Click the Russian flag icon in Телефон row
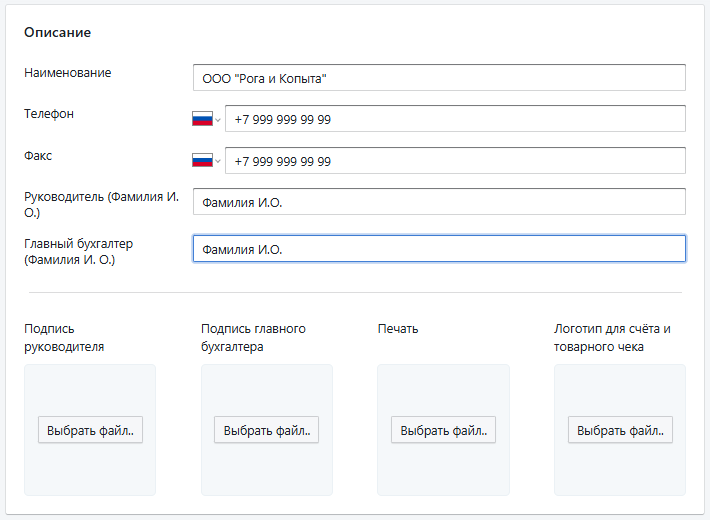This screenshot has width=710, height=520. [202, 119]
